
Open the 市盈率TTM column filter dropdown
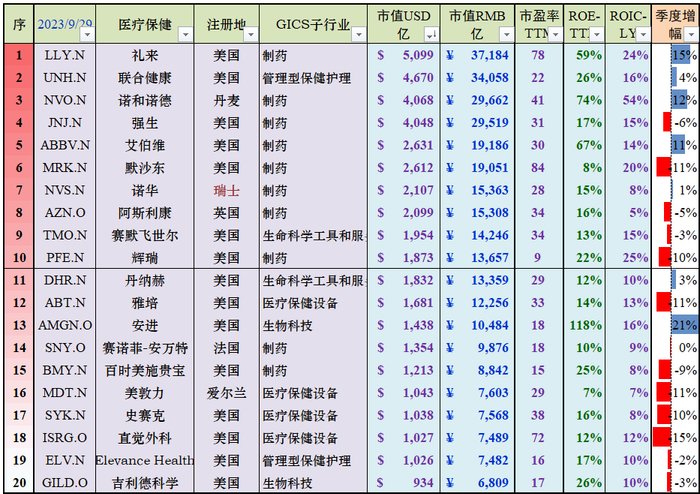click(555, 34)
